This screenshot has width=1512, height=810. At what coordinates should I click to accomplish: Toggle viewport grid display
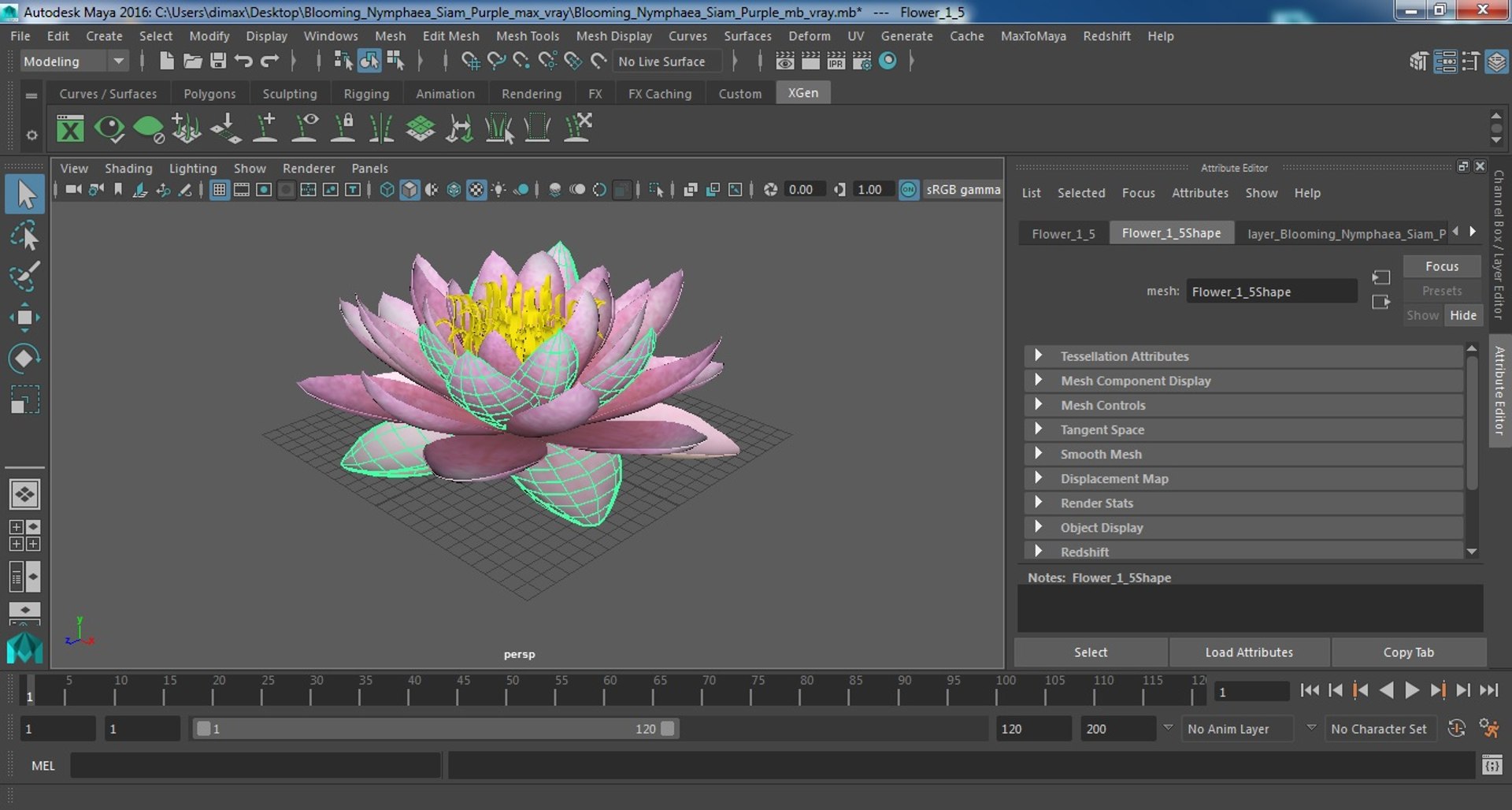point(219,189)
